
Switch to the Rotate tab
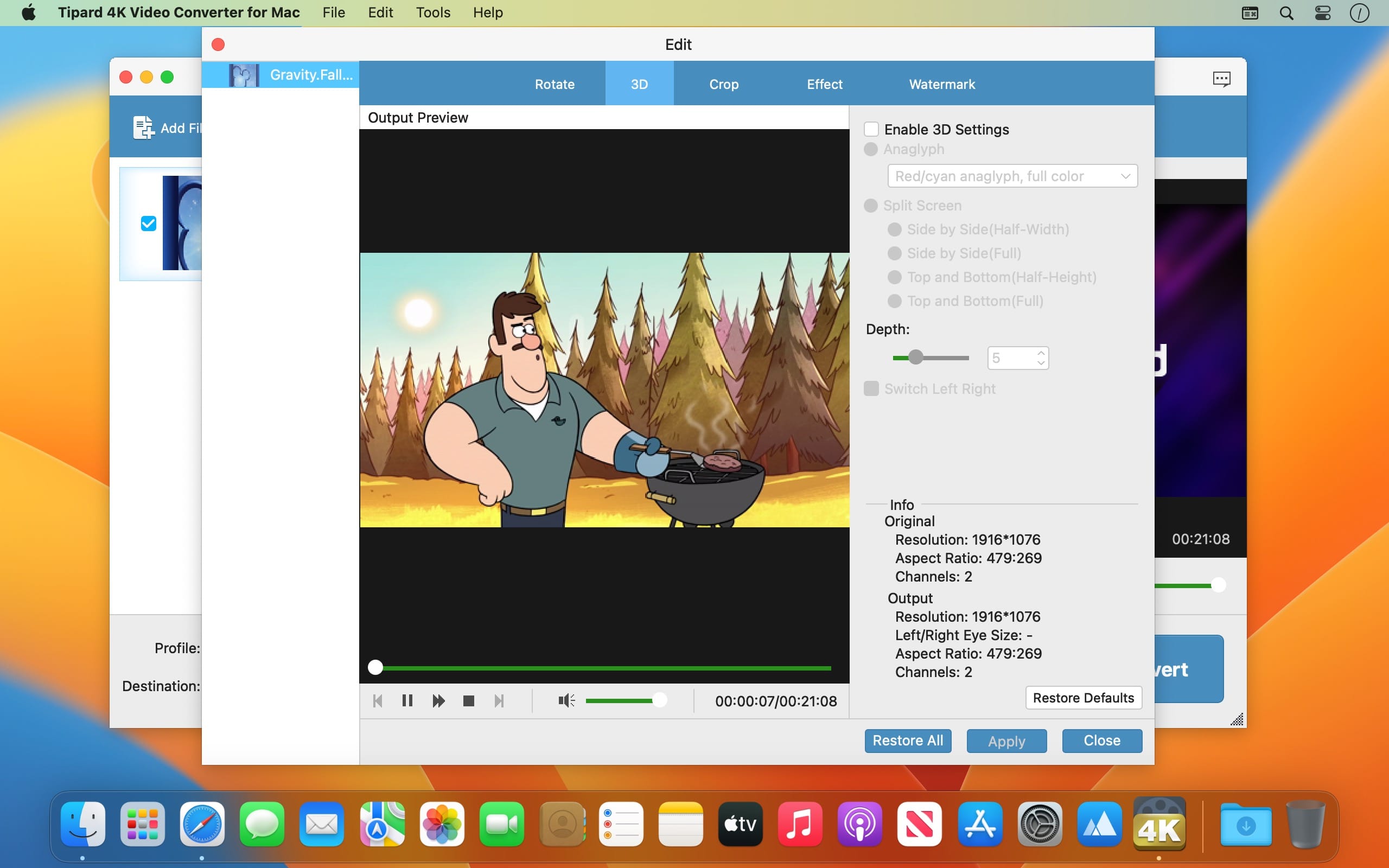tap(555, 84)
